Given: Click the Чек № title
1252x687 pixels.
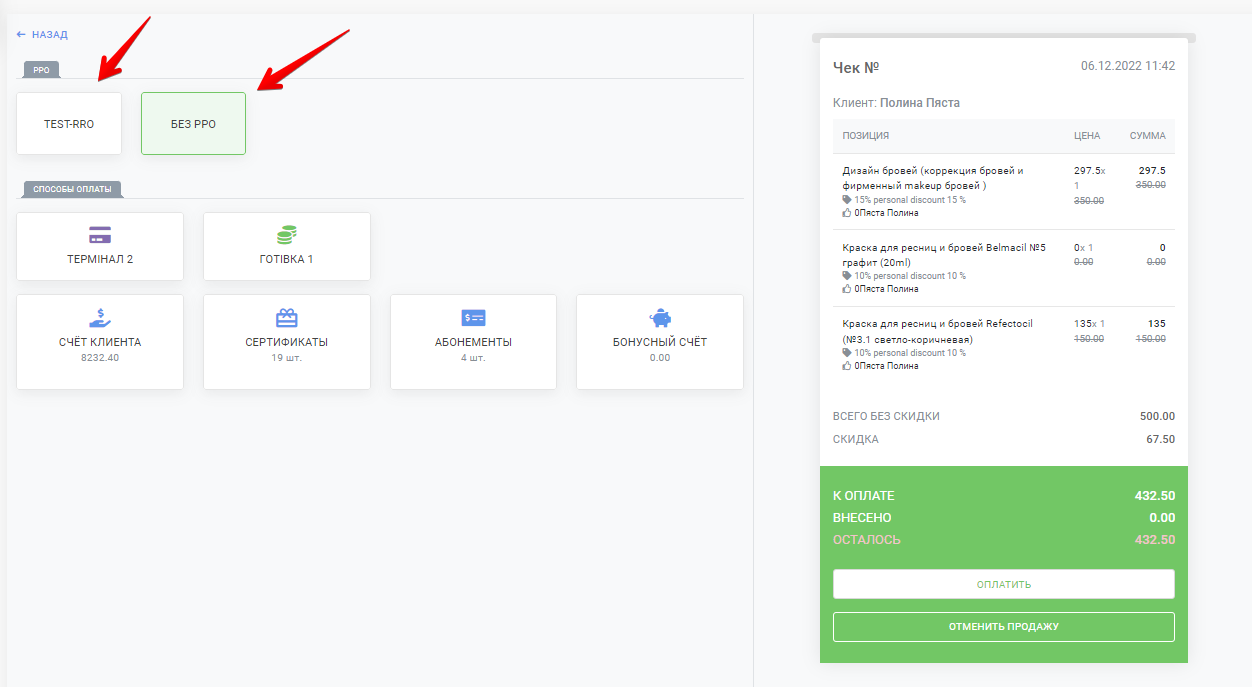Looking at the screenshot, I should pos(856,67).
